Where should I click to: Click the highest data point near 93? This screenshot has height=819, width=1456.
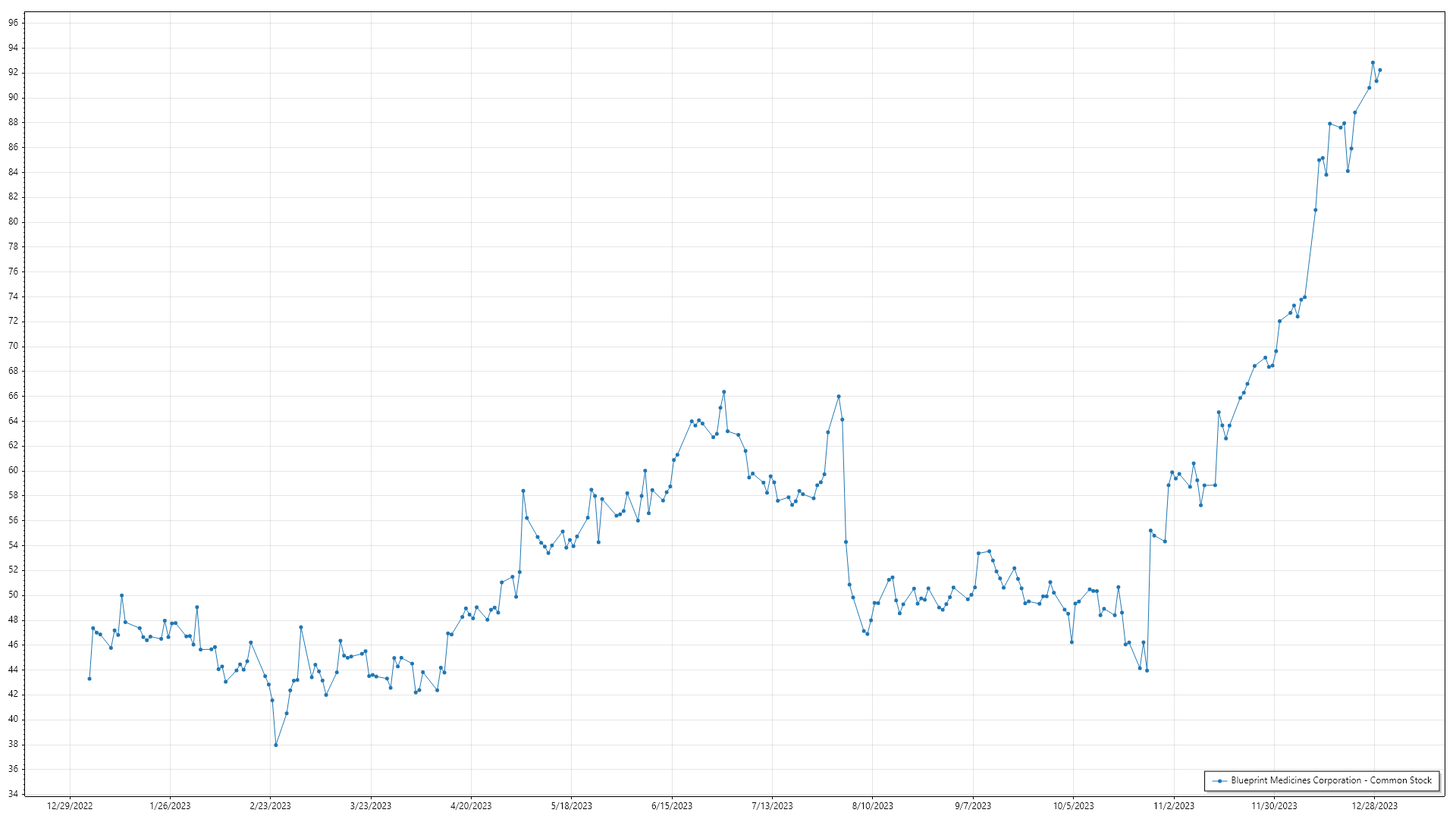coord(1373,62)
